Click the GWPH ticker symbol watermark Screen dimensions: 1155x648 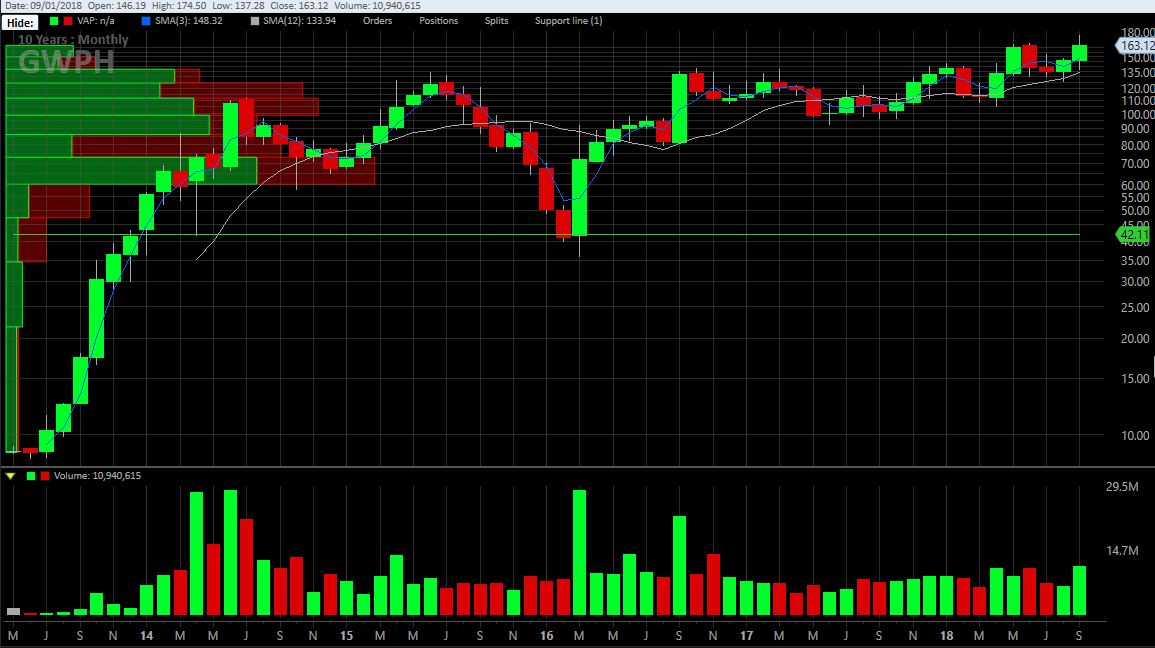click(66, 62)
